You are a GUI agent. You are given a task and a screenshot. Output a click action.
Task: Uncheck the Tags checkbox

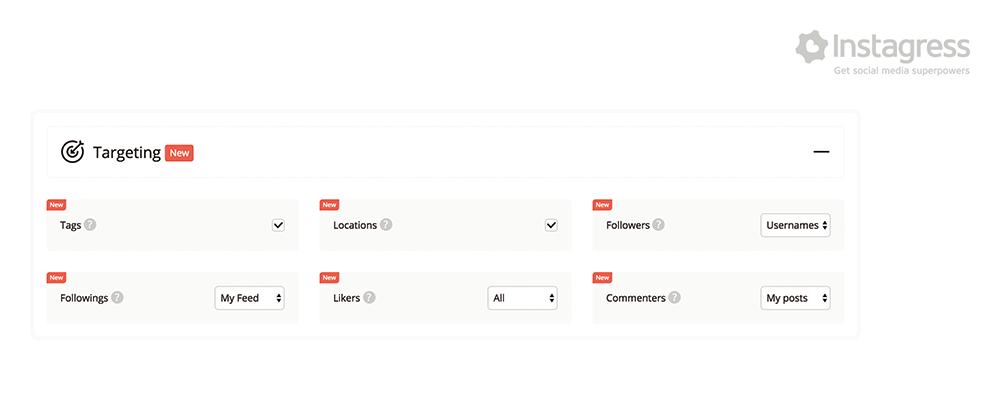tap(278, 225)
